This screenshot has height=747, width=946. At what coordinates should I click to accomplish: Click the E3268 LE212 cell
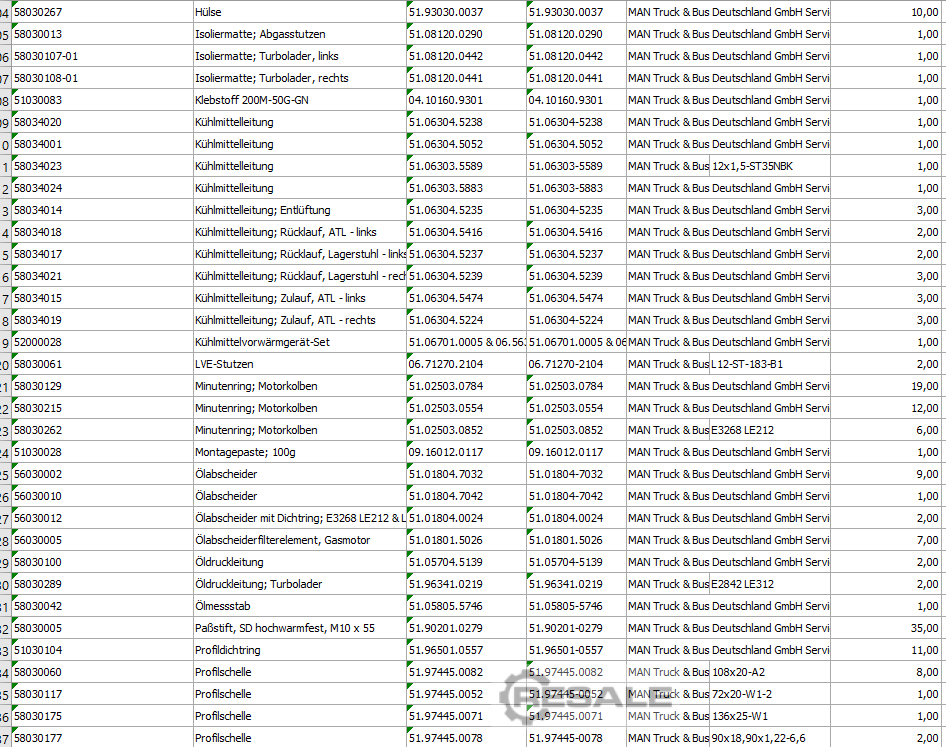pyautogui.click(x=770, y=430)
